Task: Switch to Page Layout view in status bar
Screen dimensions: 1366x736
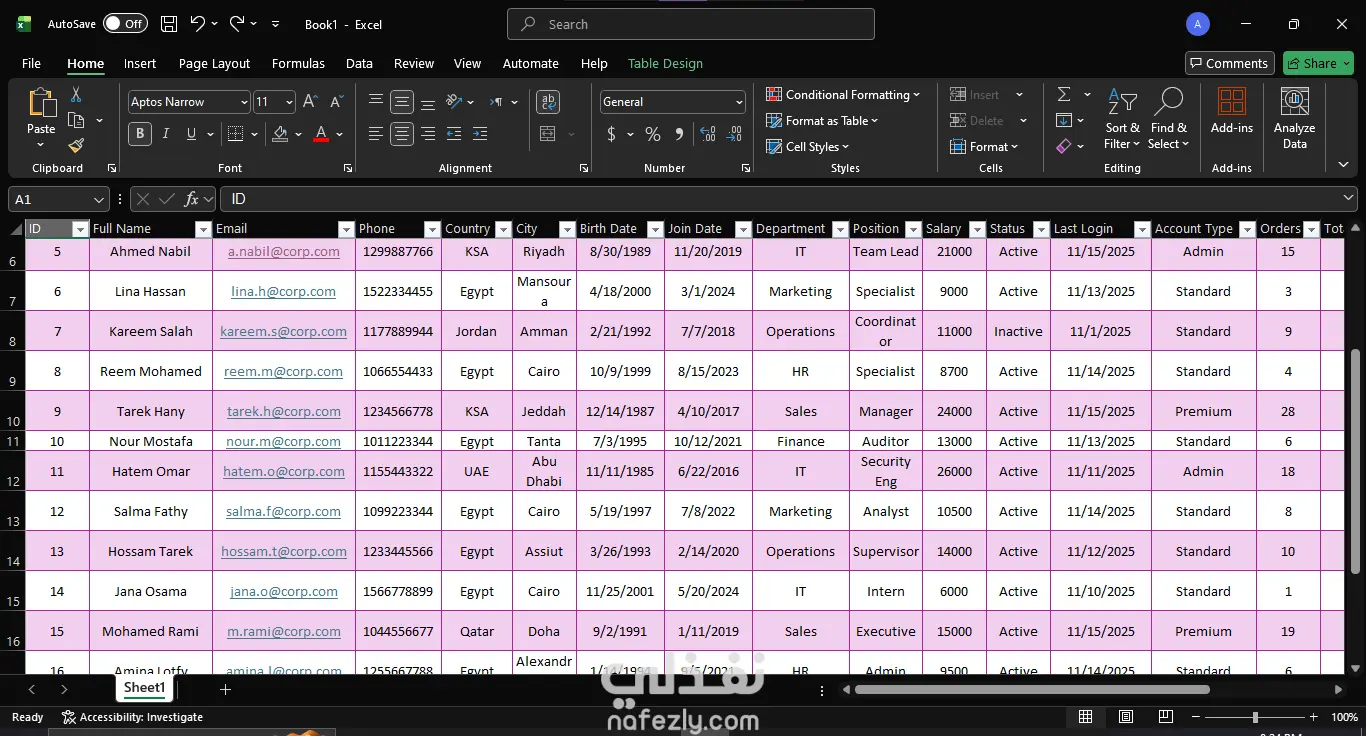Action: (x=1126, y=717)
